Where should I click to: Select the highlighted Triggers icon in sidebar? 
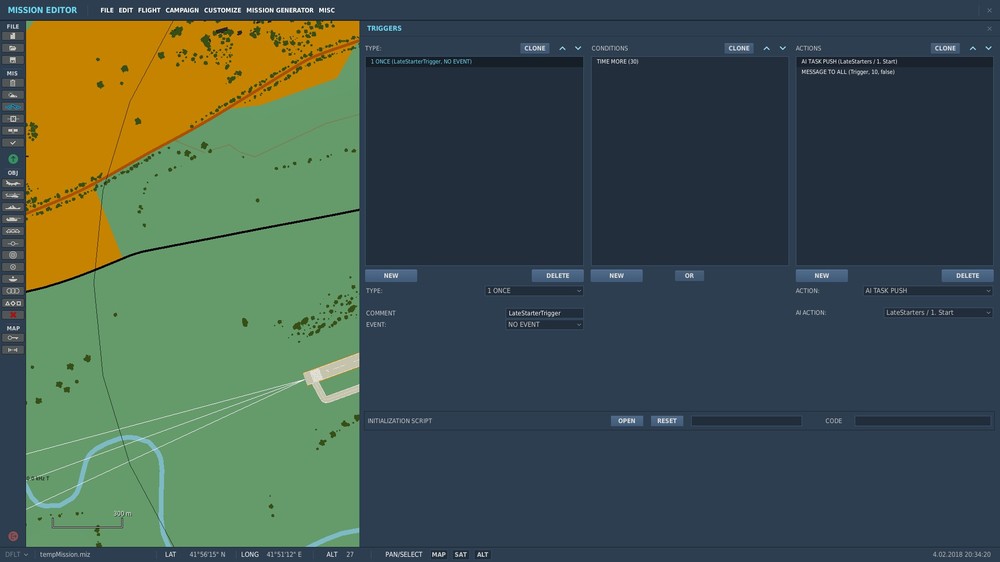pyautogui.click(x=12, y=107)
